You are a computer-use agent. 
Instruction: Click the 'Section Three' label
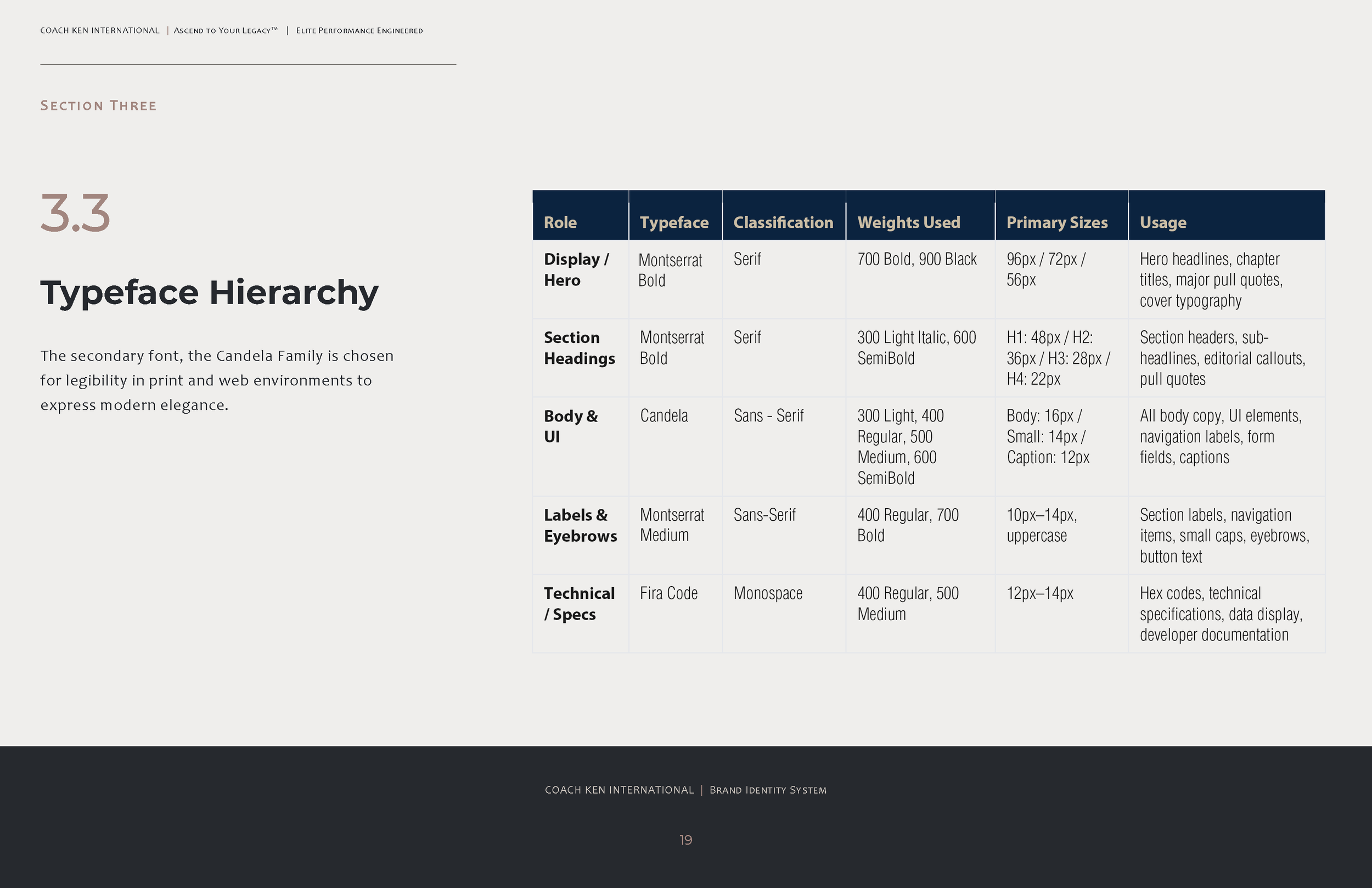99,105
